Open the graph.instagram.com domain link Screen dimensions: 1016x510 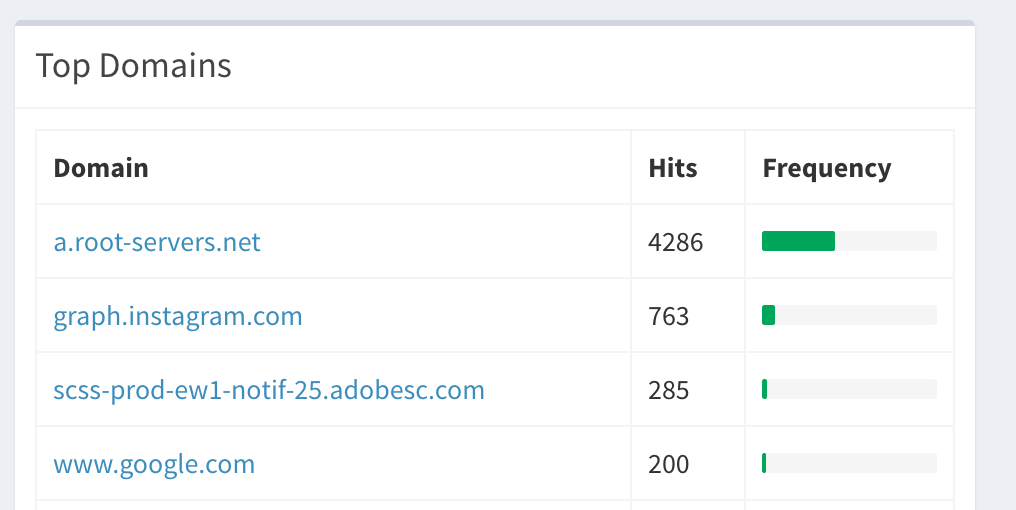tap(178, 316)
